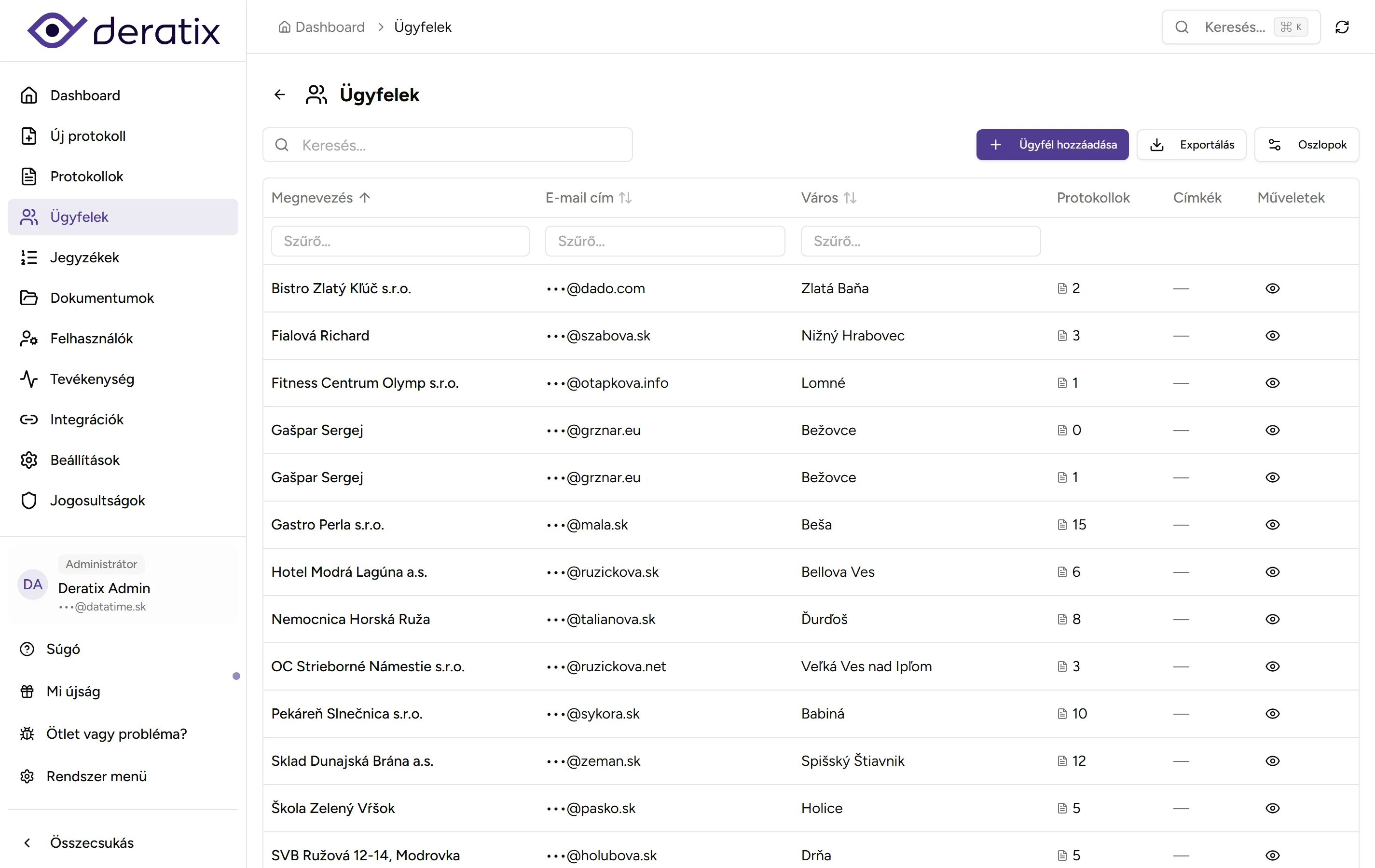This screenshot has height=868, width=1375.
Task: Click the Mi újság gift icon
Action: pos(27,691)
